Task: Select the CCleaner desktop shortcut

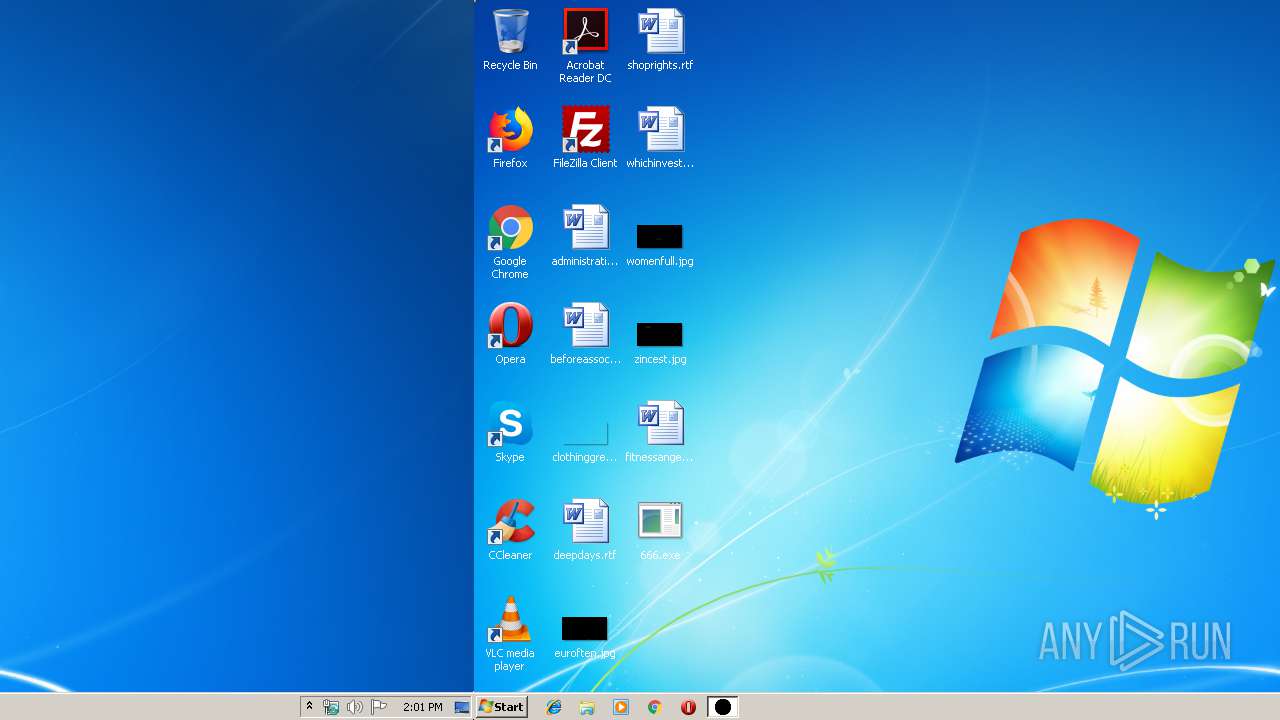Action: click(510, 530)
